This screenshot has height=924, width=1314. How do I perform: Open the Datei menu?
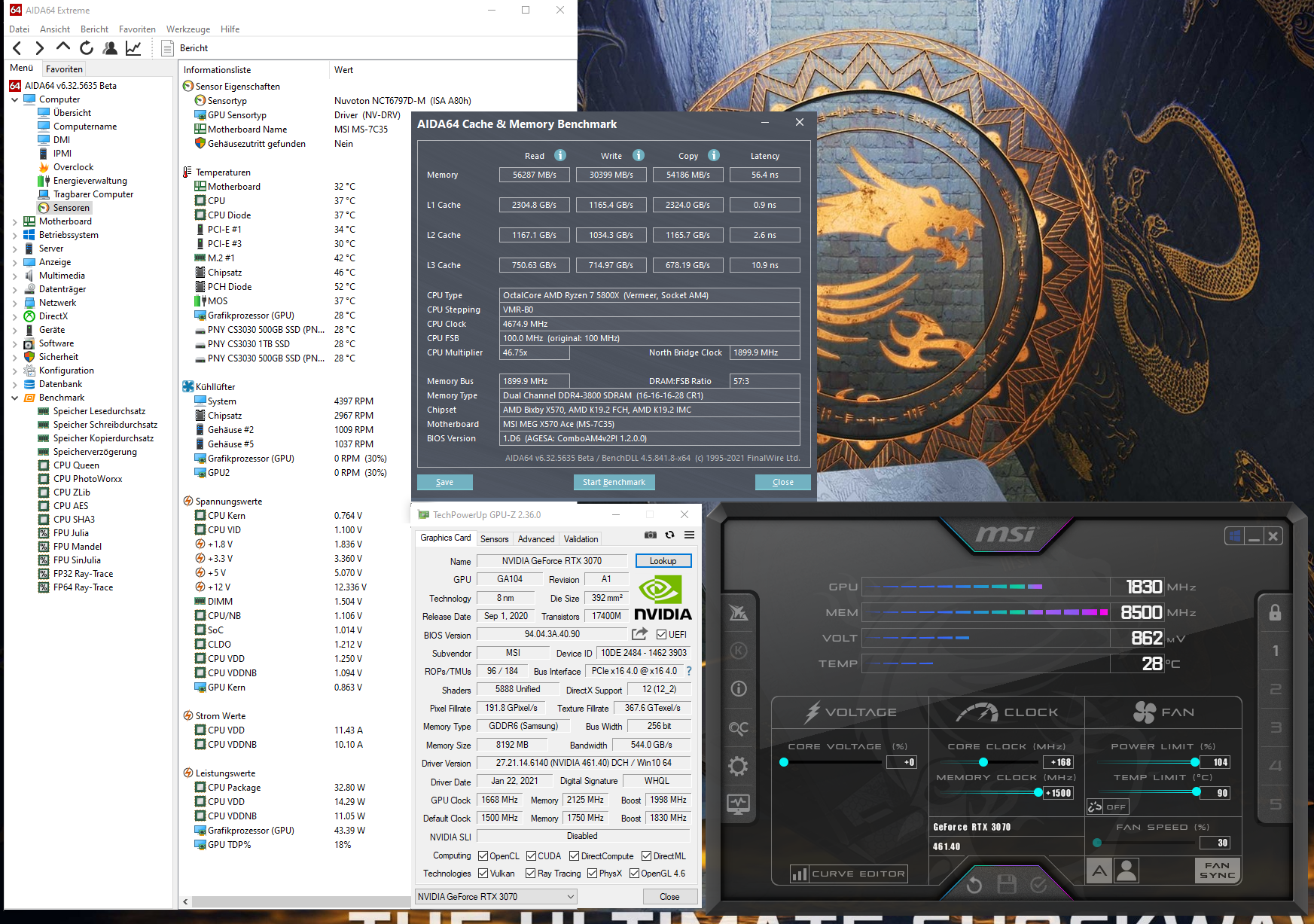19,29
